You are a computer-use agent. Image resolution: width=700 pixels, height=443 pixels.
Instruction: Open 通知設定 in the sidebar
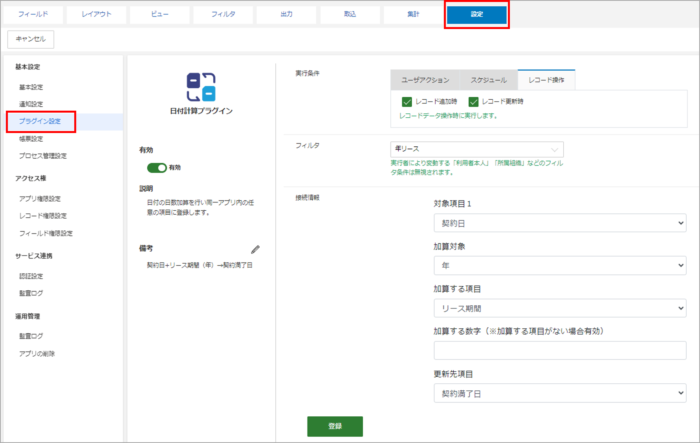pyautogui.click(x=31, y=104)
